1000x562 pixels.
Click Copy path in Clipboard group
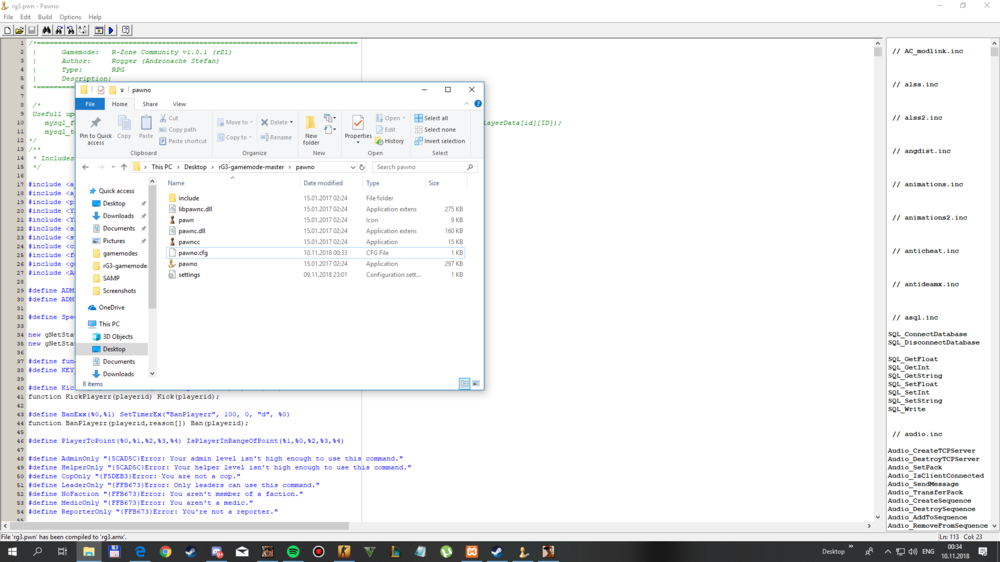tap(177, 129)
